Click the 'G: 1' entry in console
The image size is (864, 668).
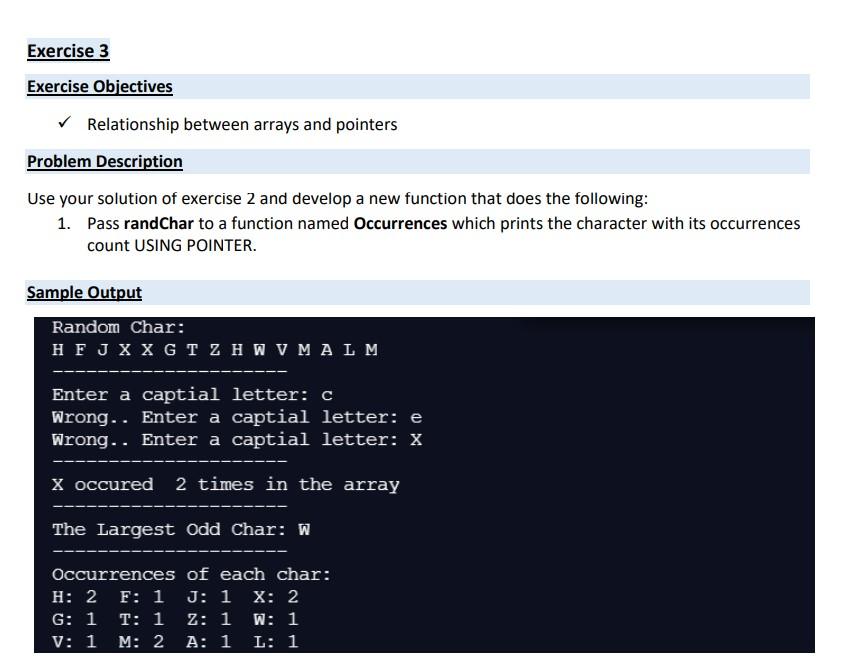74,619
